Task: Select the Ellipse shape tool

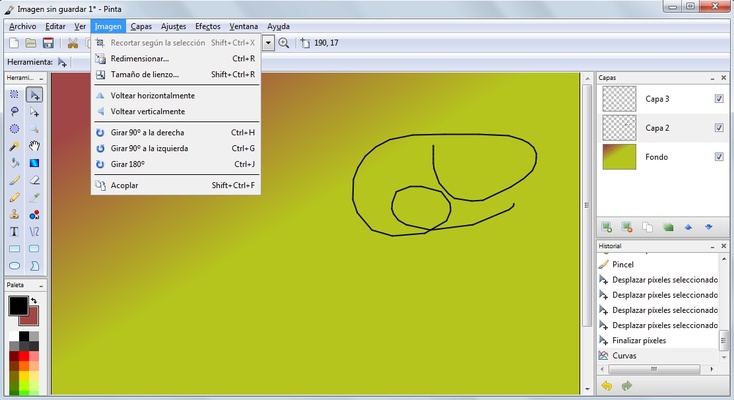Action: click(15, 266)
